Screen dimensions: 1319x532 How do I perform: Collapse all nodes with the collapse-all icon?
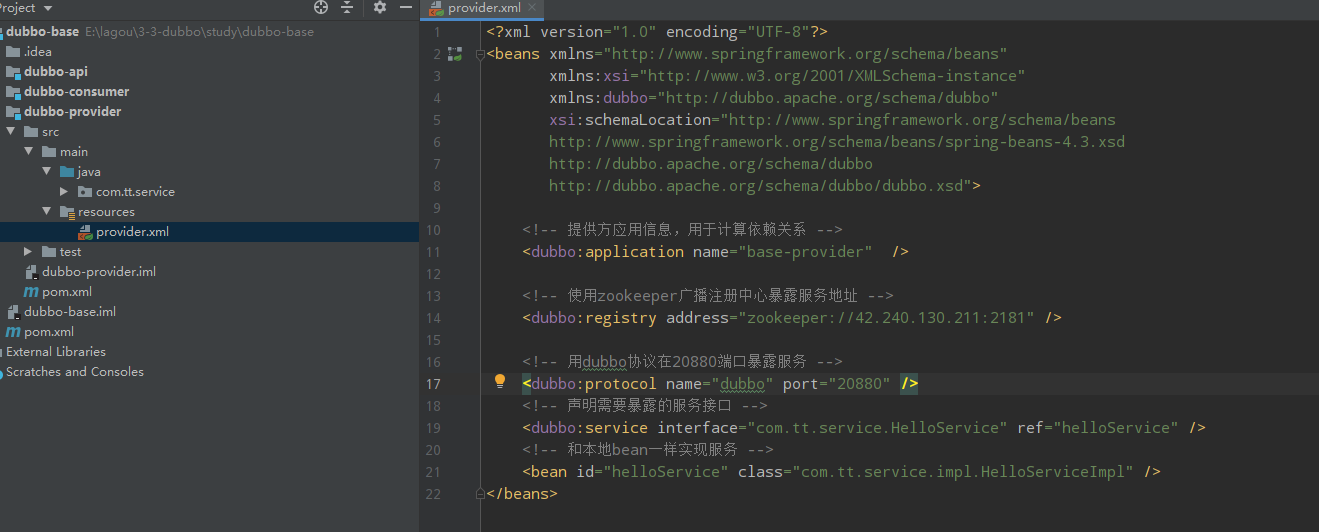[x=347, y=8]
